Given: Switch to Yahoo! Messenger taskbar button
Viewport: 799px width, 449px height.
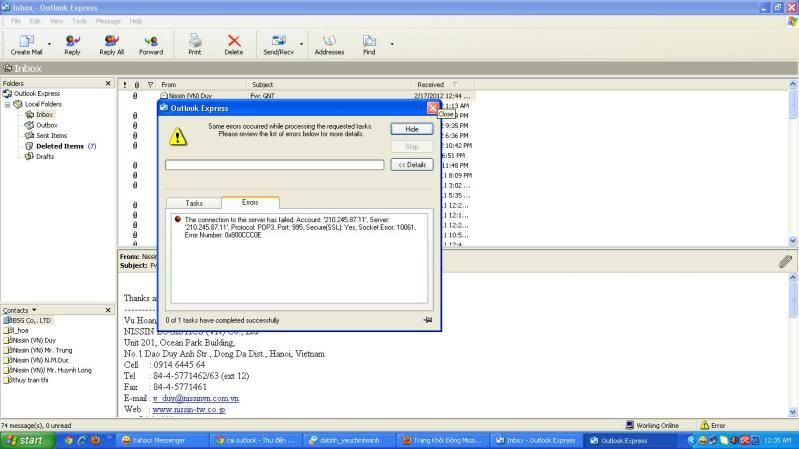Looking at the screenshot, I should 164,440.
